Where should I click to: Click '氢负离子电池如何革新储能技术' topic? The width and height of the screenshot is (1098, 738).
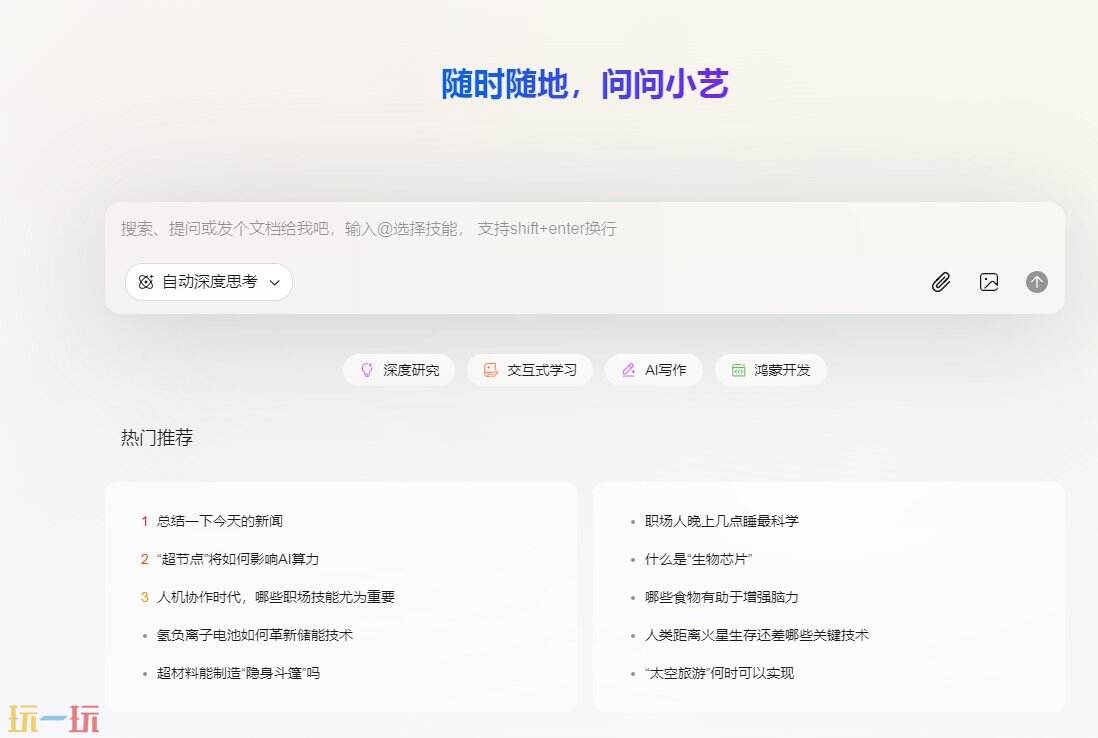click(x=256, y=635)
